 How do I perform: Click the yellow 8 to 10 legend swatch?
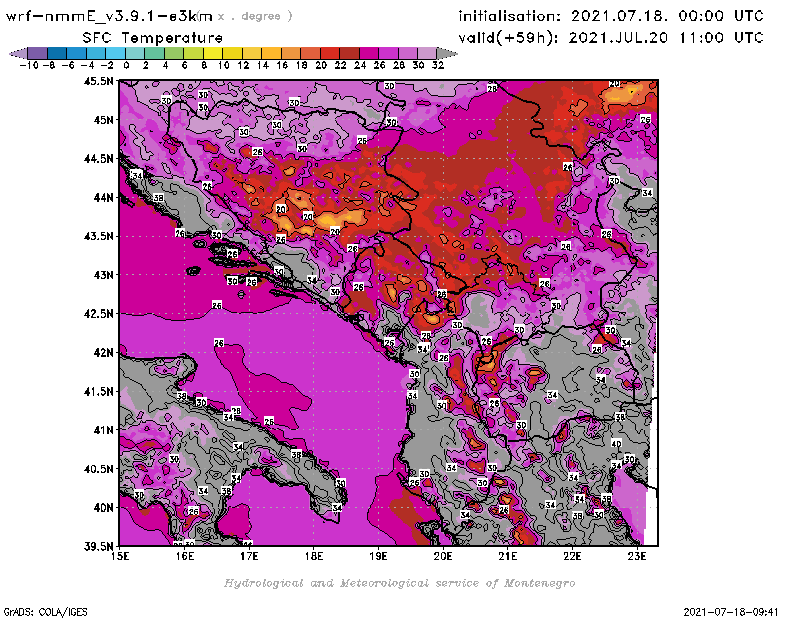pos(213,53)
